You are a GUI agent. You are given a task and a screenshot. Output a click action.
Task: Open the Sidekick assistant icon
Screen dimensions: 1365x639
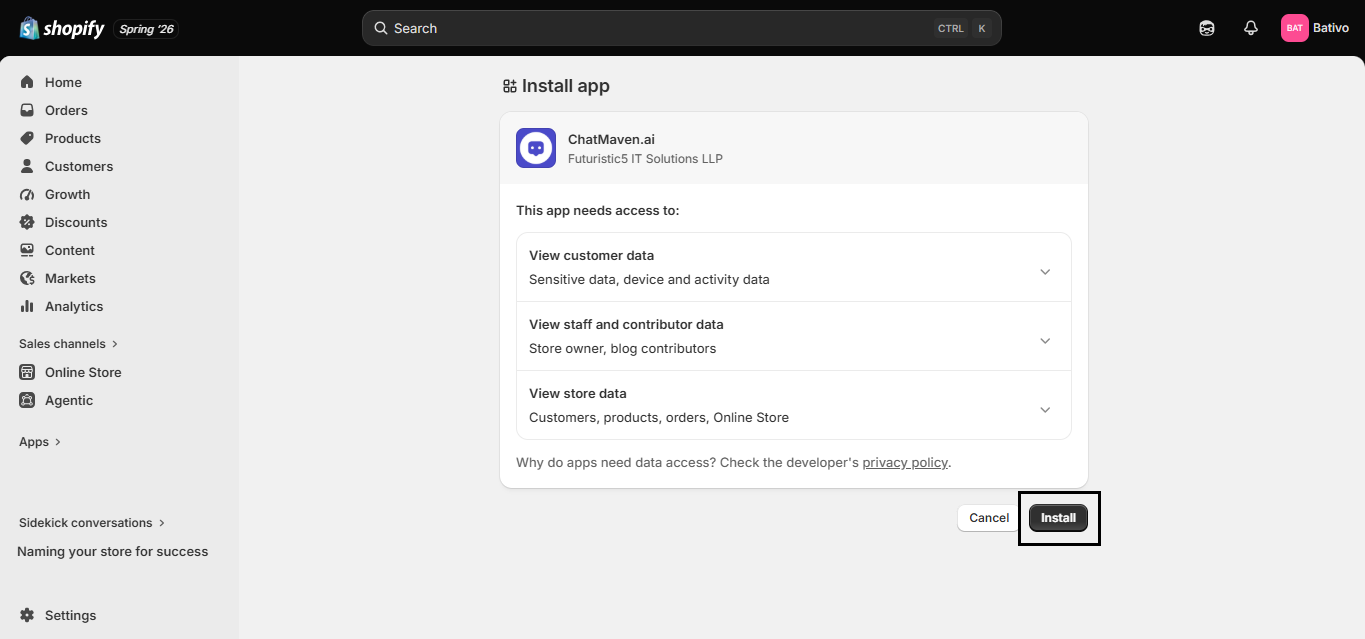click(x=1207, y=28)
